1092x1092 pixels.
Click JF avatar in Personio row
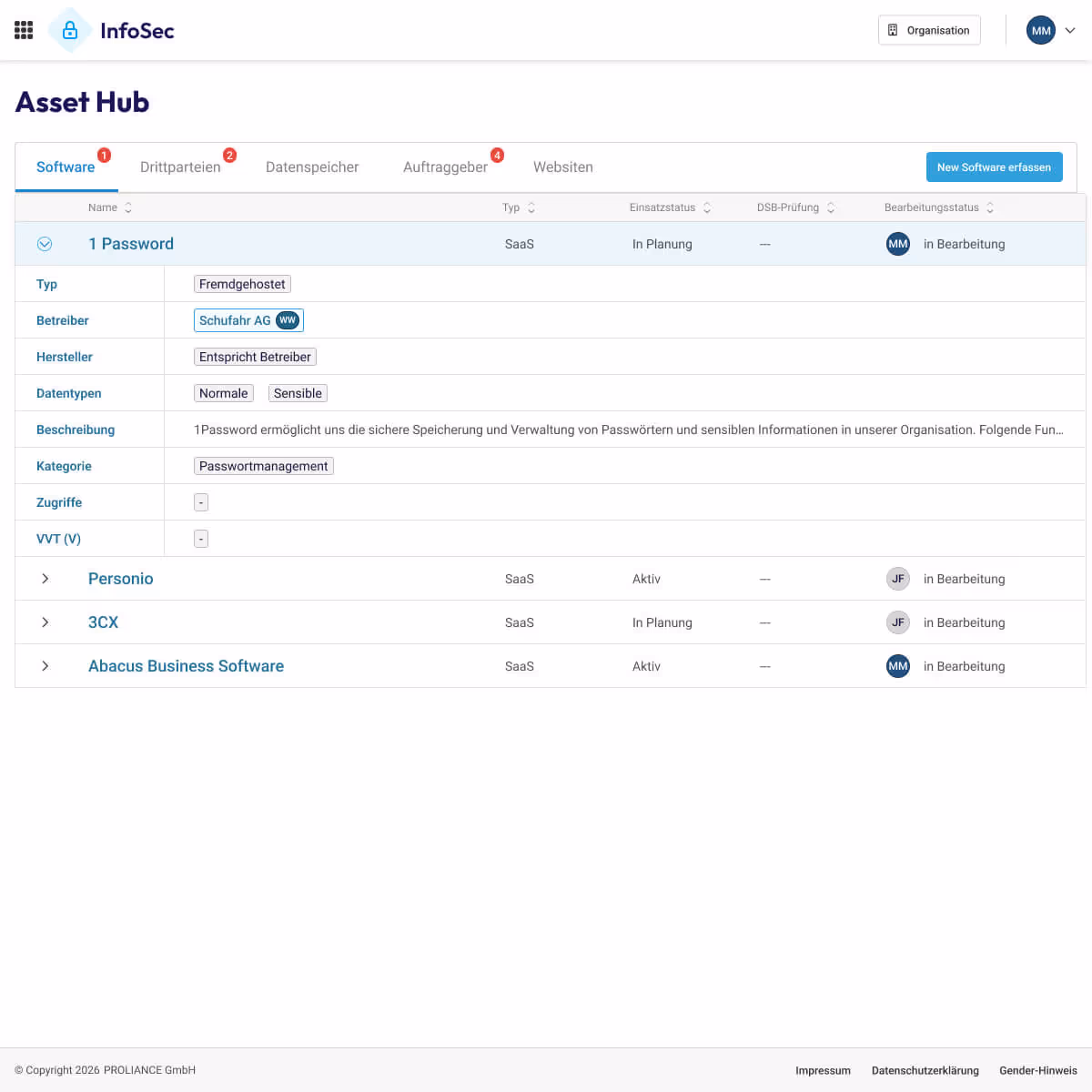tap(898, 579)
